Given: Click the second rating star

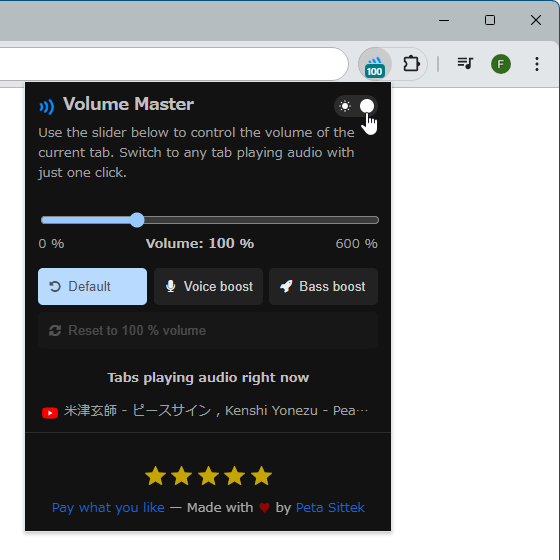Looking at the screenshot, I should pyautogui.click(x=182, y=476).
